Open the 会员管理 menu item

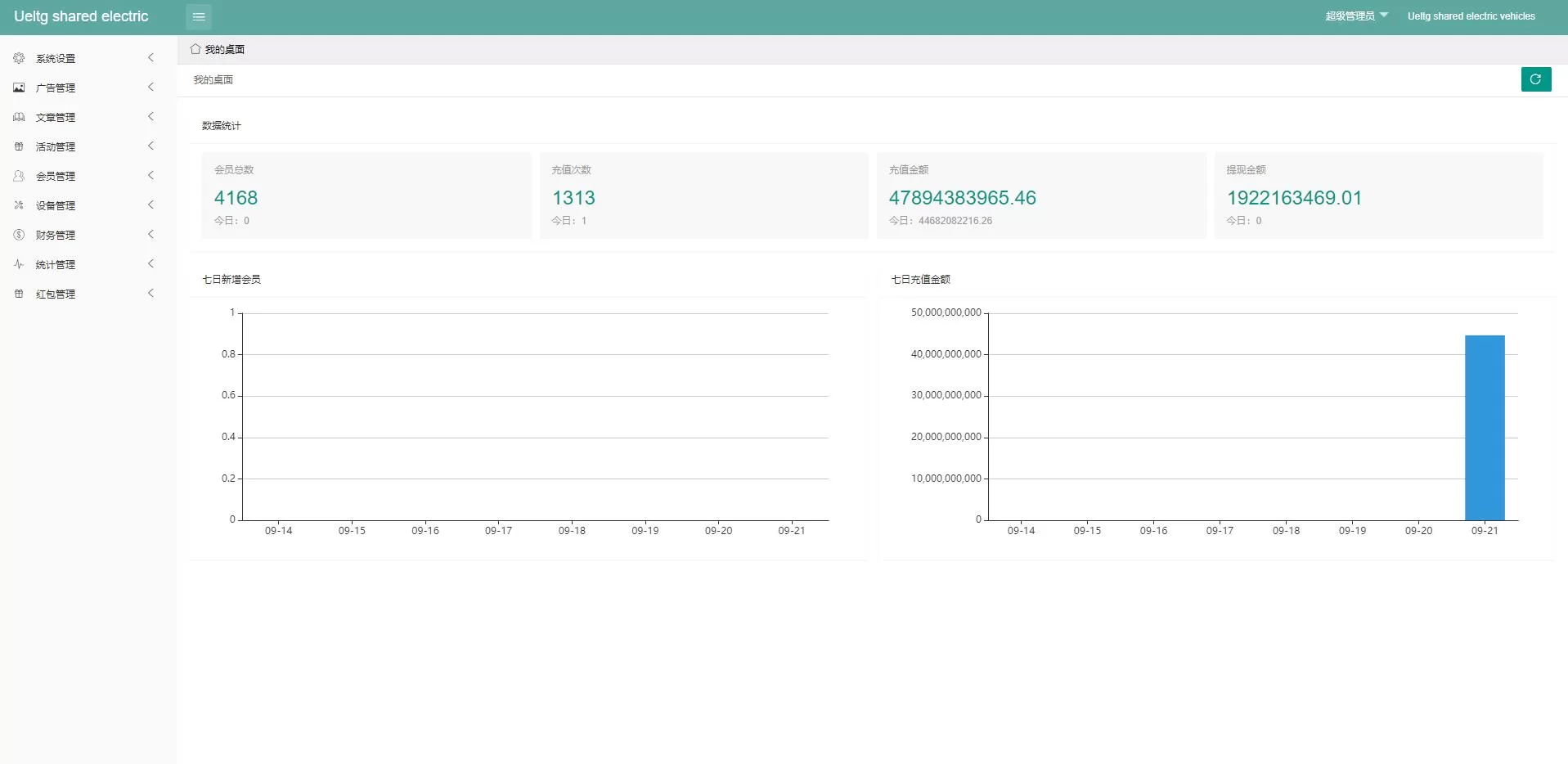(x=56, y=176)
